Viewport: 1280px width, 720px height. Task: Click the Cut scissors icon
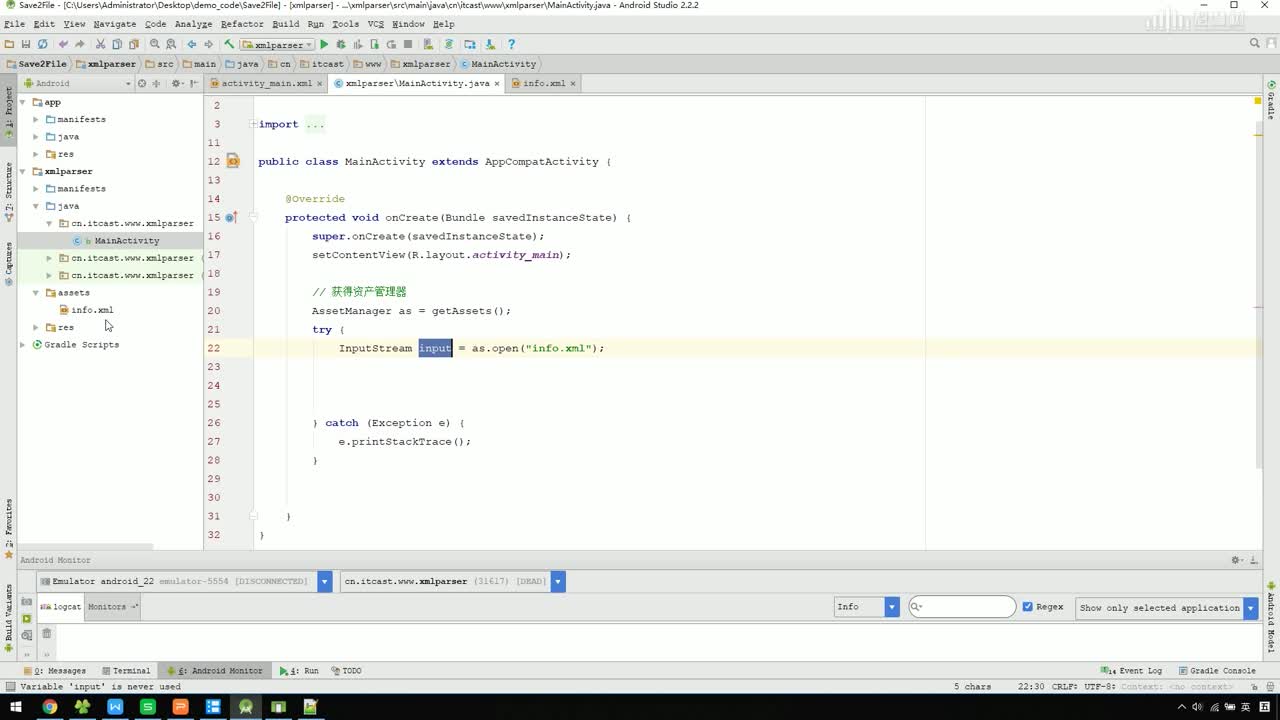100,44
